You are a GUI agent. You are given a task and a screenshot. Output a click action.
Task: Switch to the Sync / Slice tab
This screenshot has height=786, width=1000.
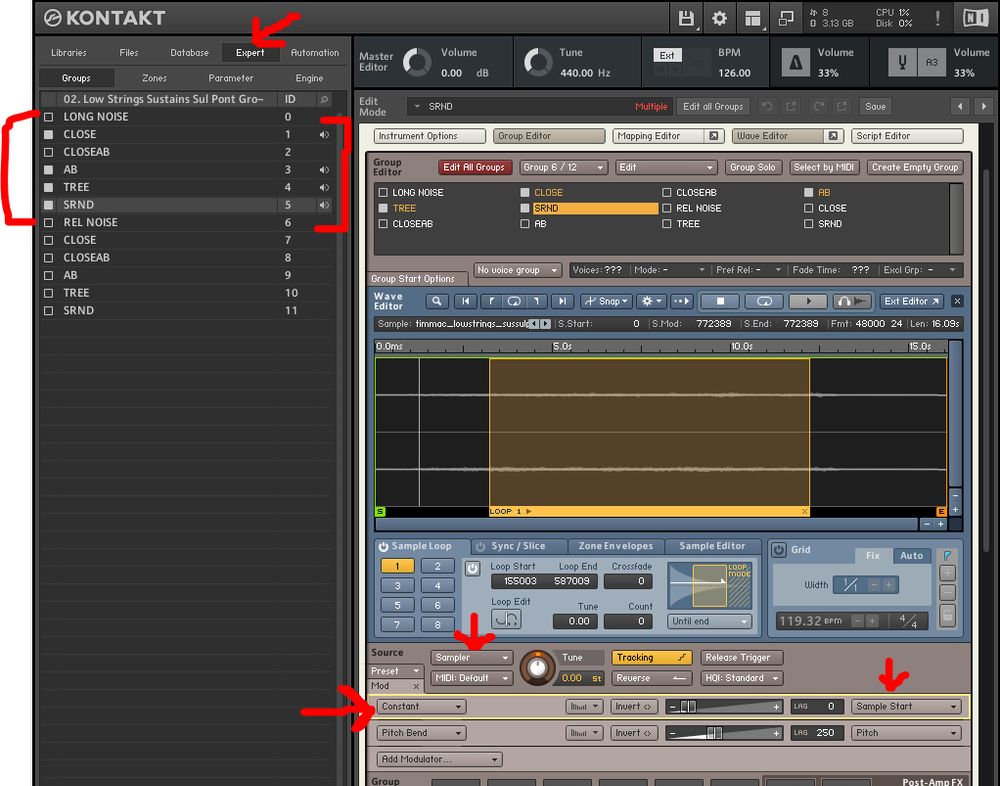[518, 546]
